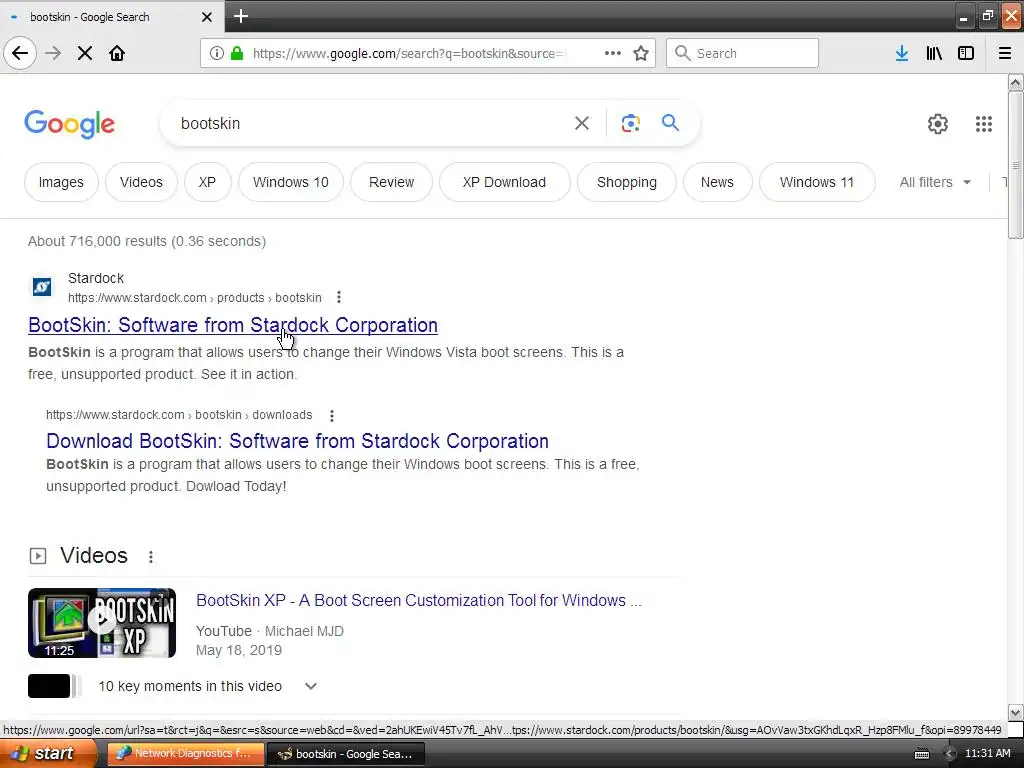
Task: Click the Firefox toolbar Search field
Action: click(x=742, y=53)
